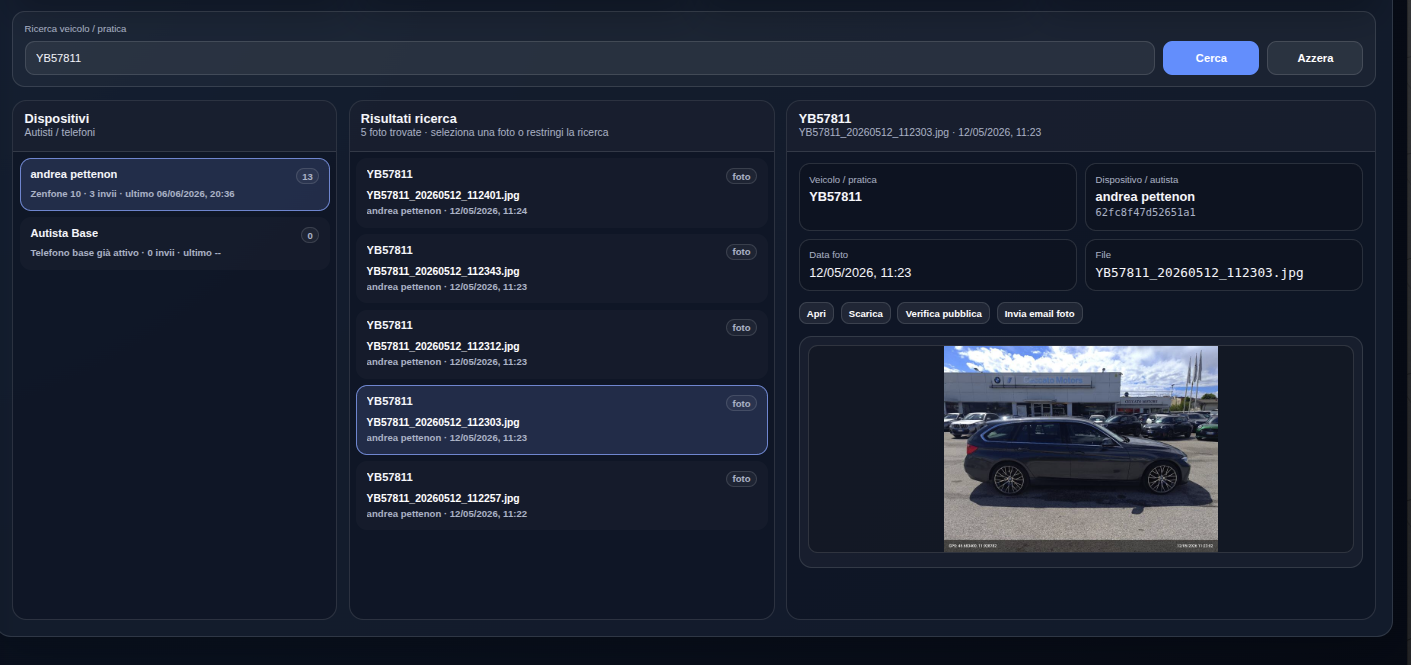Image resolution: width=1411 pixels, height=665 pixels.
Task: Download the photo with Scarica
Action: pos(866,313)
